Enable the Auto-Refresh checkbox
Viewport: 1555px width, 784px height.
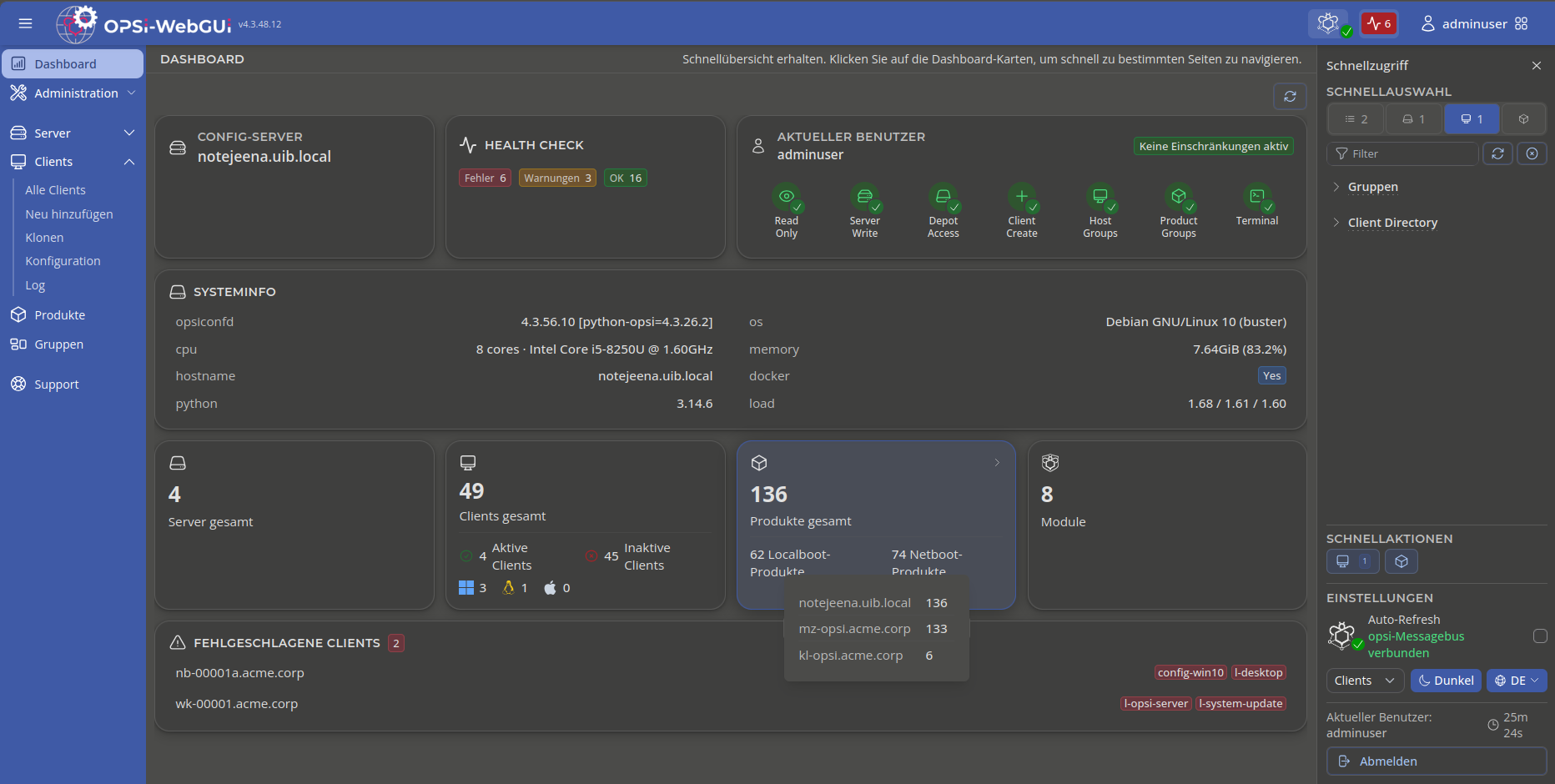(1540, 636)
